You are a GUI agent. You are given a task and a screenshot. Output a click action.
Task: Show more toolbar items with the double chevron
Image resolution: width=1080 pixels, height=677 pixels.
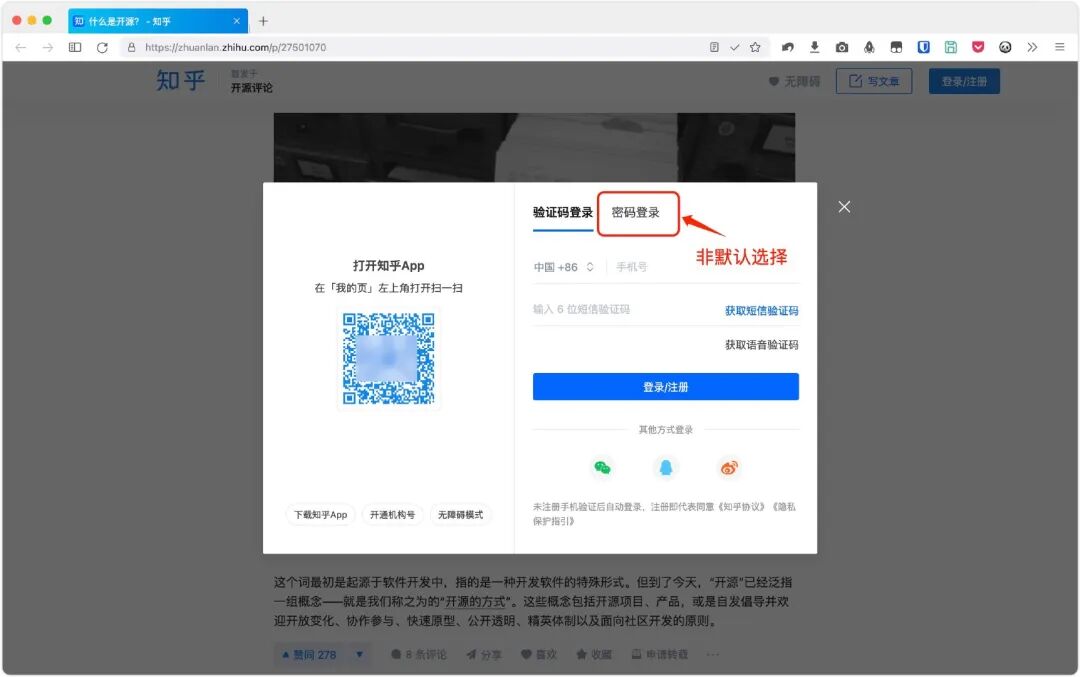point(1032,48)
